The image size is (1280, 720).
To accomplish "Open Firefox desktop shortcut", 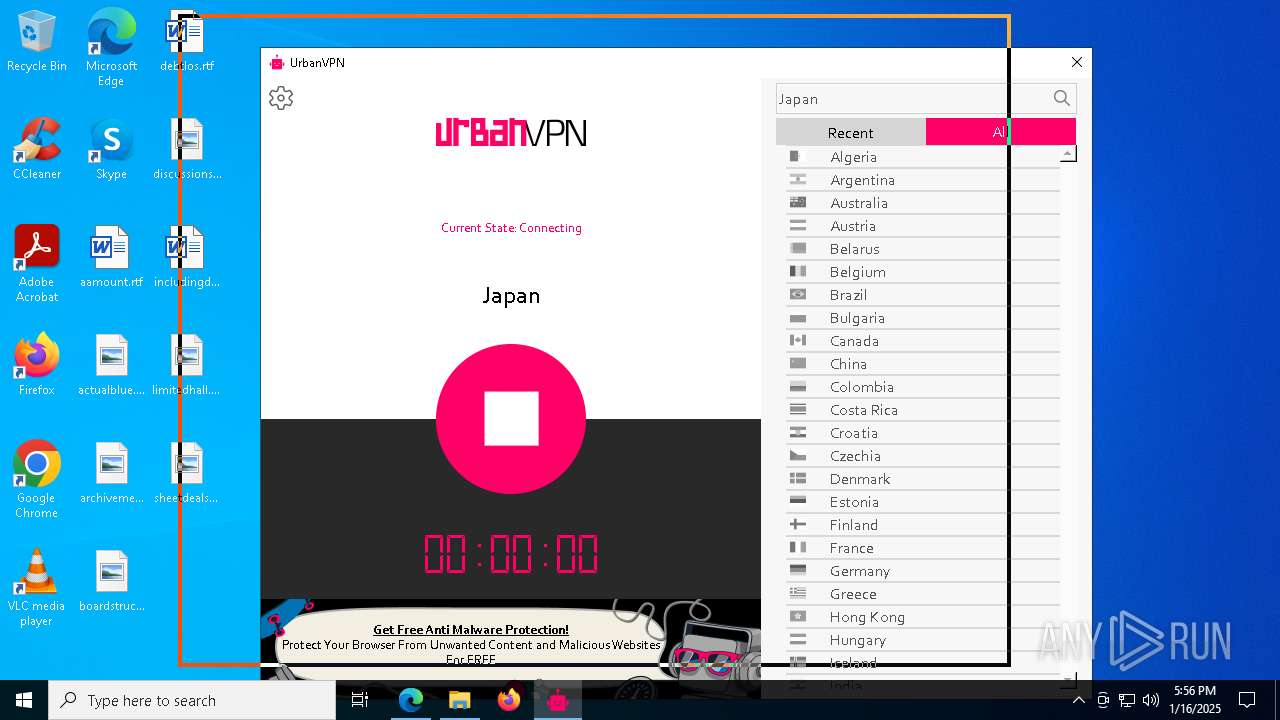I will tap(37, 365).
